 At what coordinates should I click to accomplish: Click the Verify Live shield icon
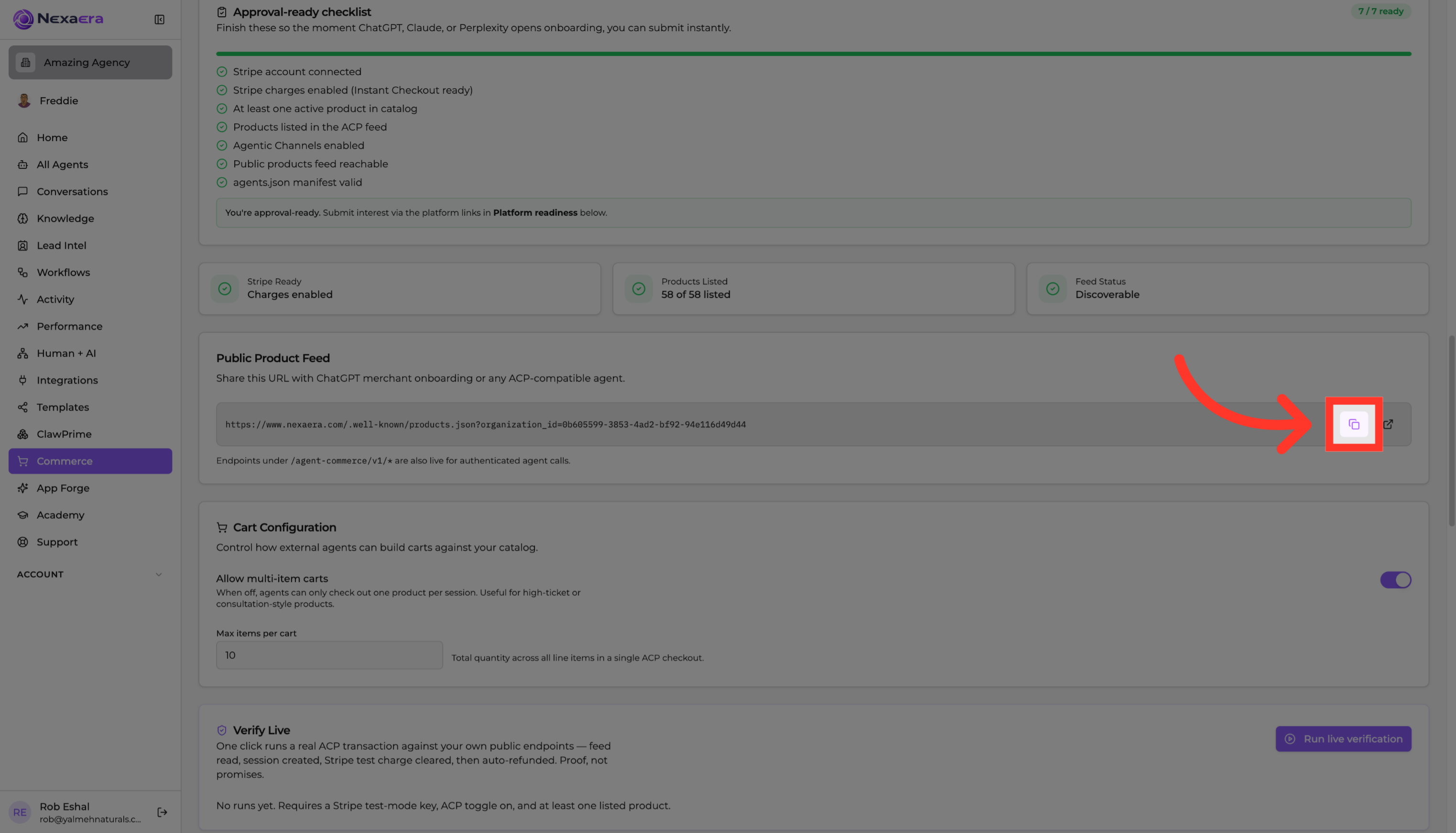(x=222, y=730)
